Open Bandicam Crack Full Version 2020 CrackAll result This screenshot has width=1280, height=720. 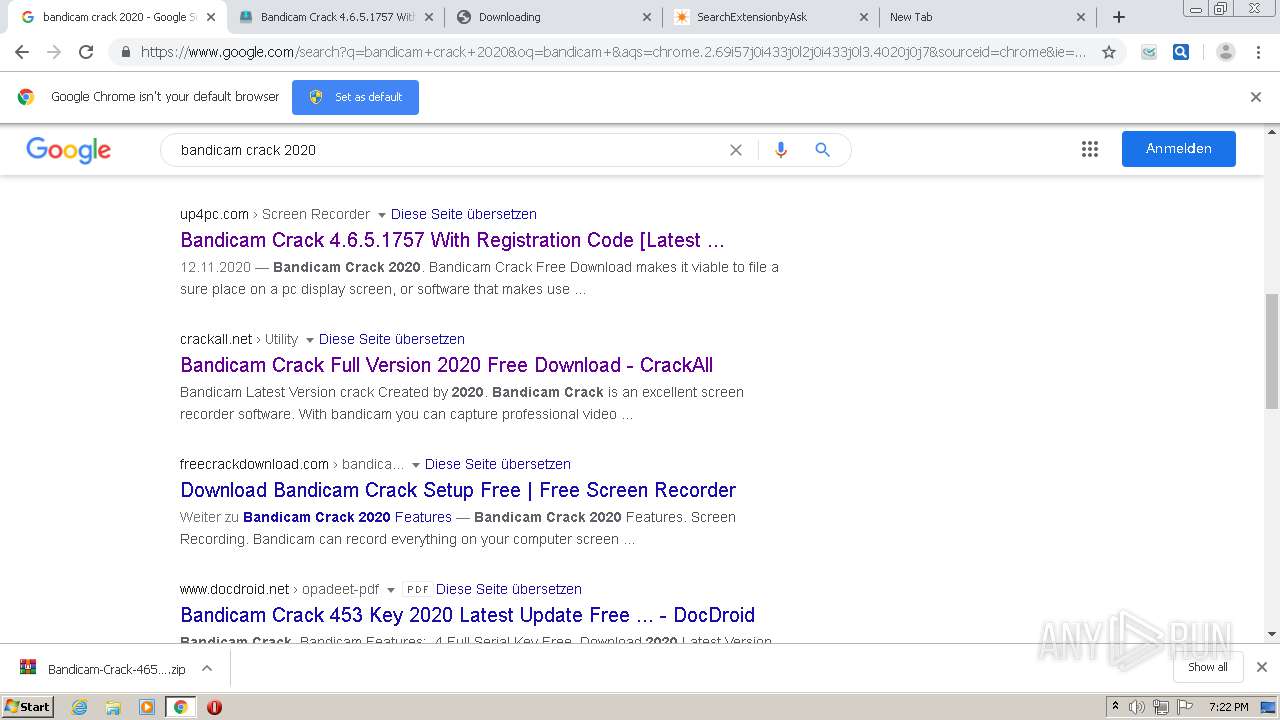tap(446, 365)
